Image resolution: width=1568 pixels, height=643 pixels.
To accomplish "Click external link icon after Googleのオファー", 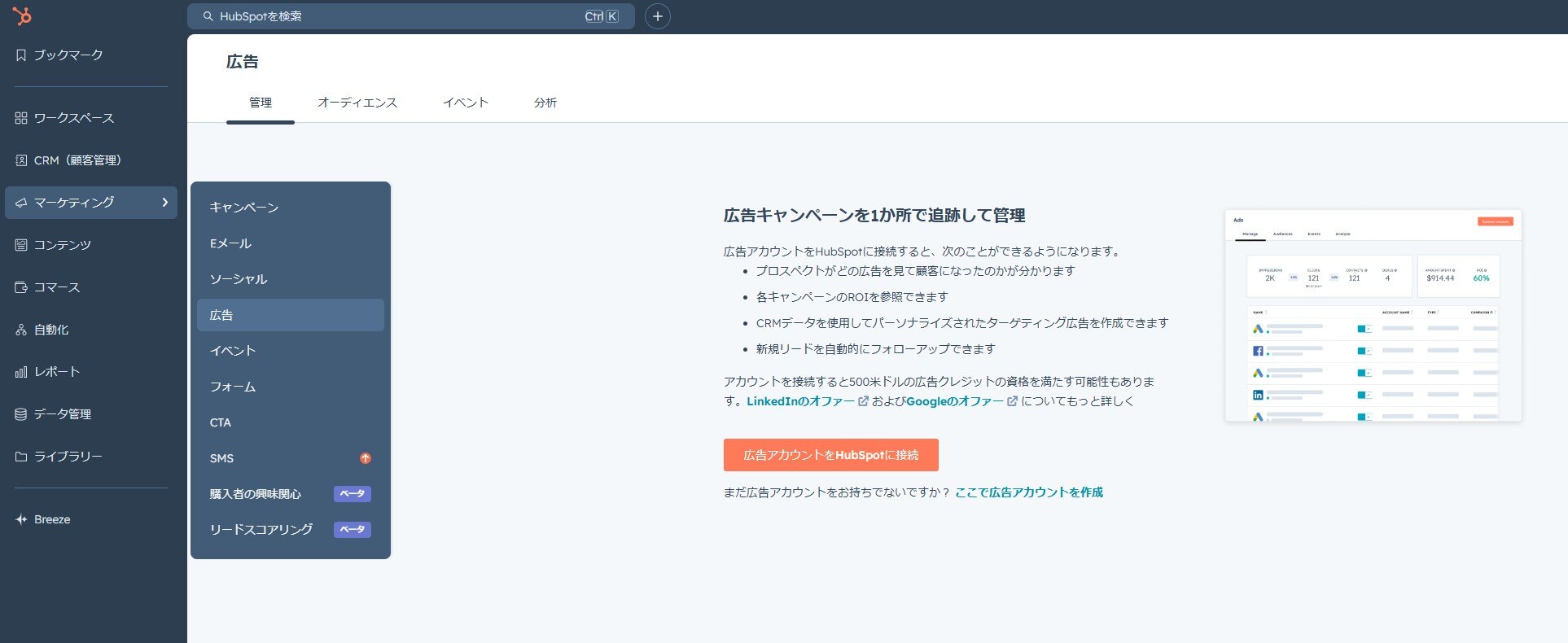I will click(x=1013, y=401).
